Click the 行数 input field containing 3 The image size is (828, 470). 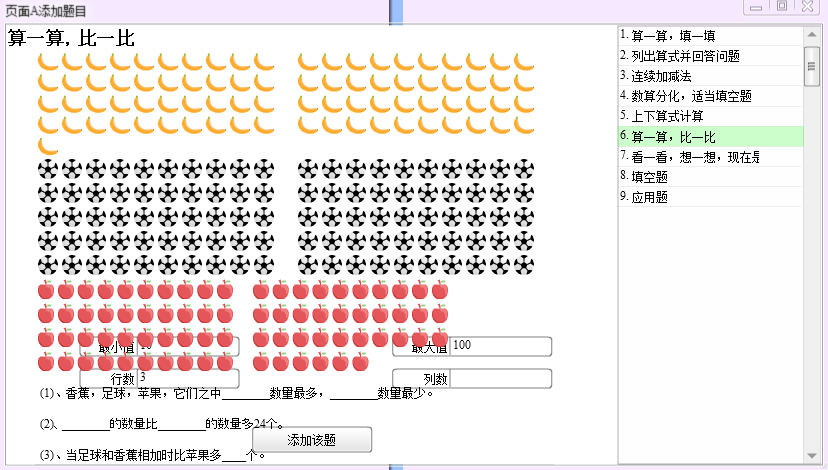[188, 378]
